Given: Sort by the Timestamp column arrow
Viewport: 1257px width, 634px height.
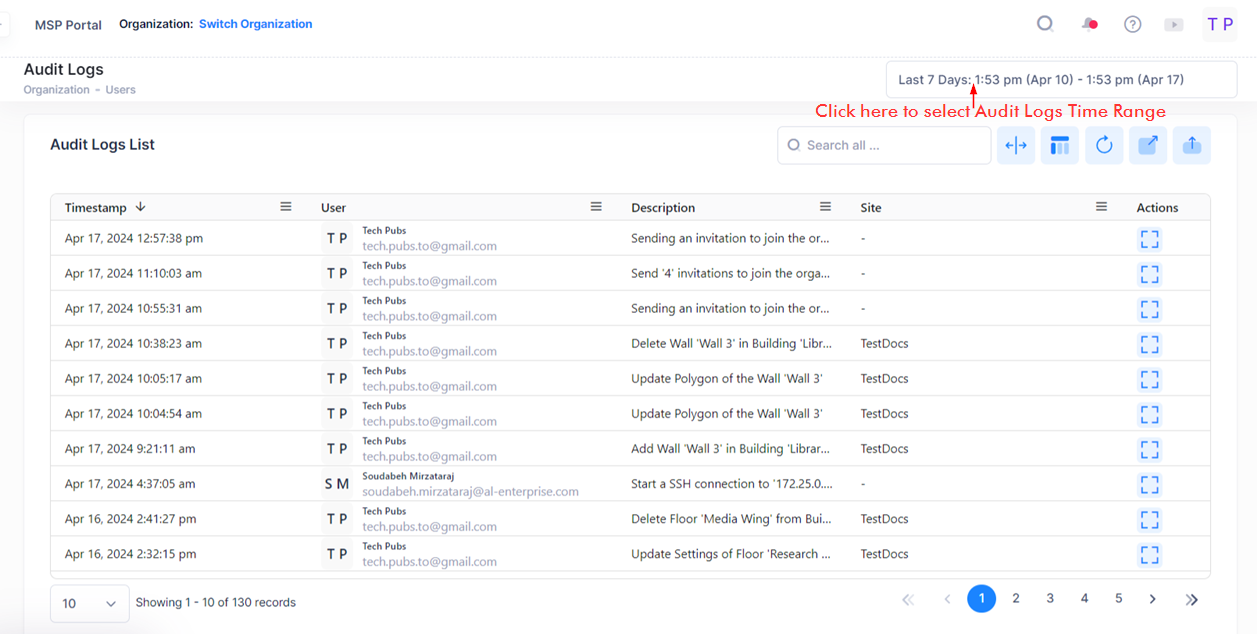Looking at the screenshot, I should (141, 207).
